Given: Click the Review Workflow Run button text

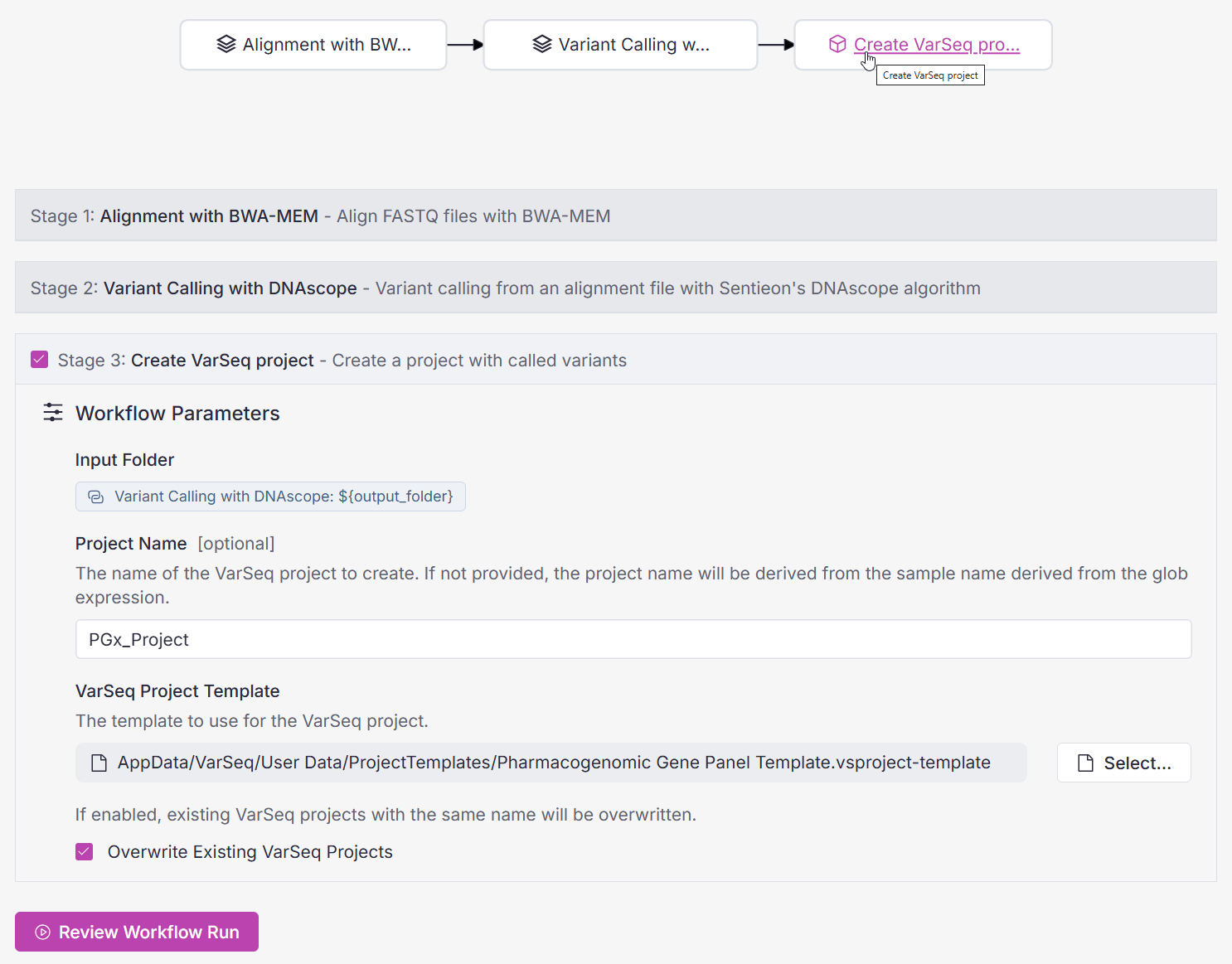Looking at the screenshot, I should point(148,933).
